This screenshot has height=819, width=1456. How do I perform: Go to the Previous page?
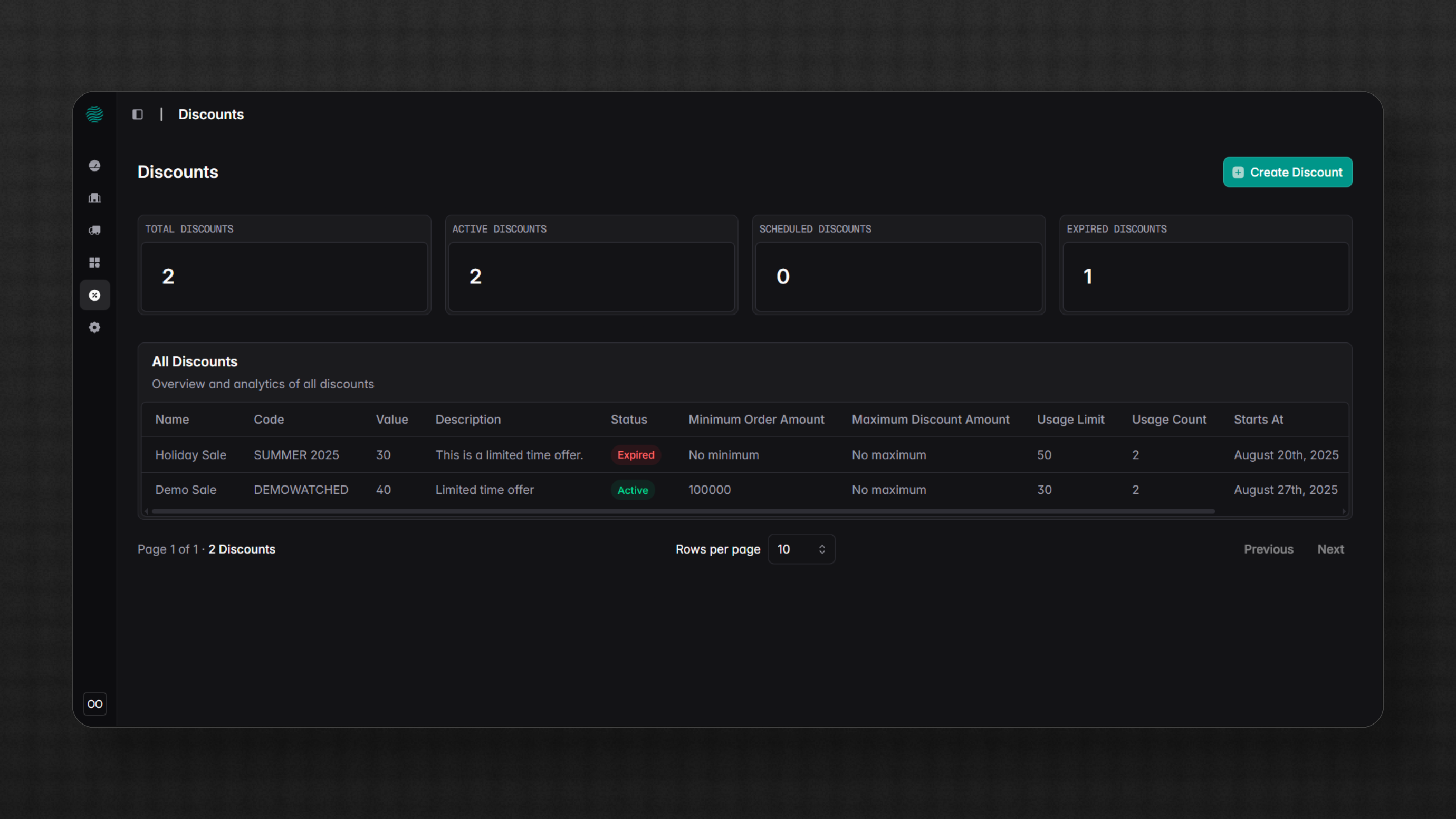click(x=1268, y=549)
